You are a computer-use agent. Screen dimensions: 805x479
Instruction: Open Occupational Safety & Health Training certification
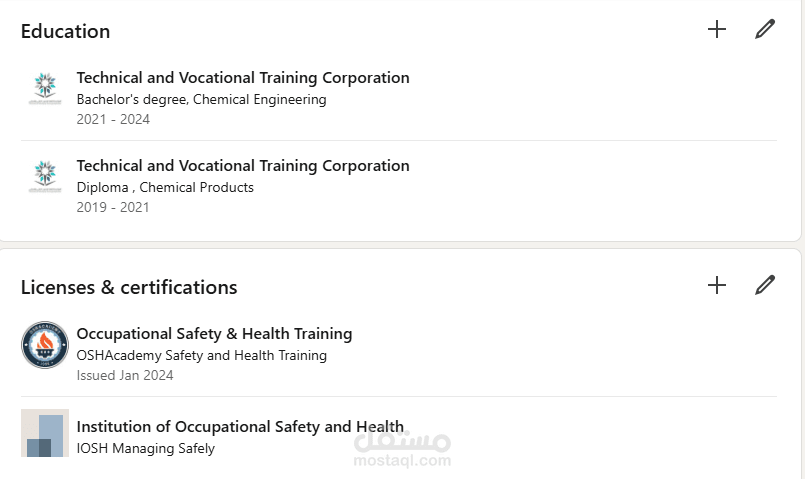214,334
